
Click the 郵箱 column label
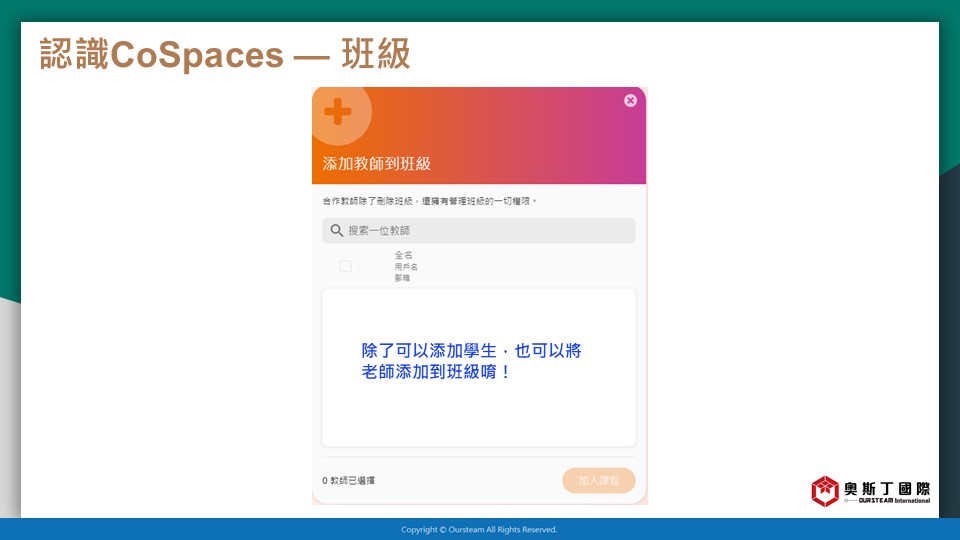[402, 278]
